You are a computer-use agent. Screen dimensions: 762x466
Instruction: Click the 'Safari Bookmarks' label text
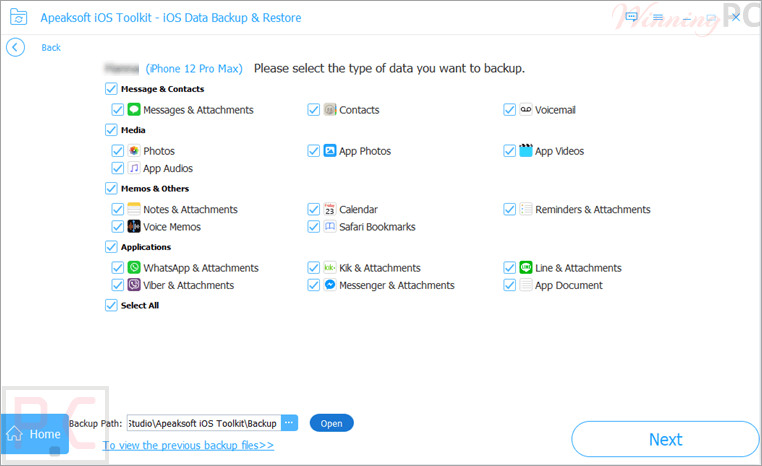(377, 227)
